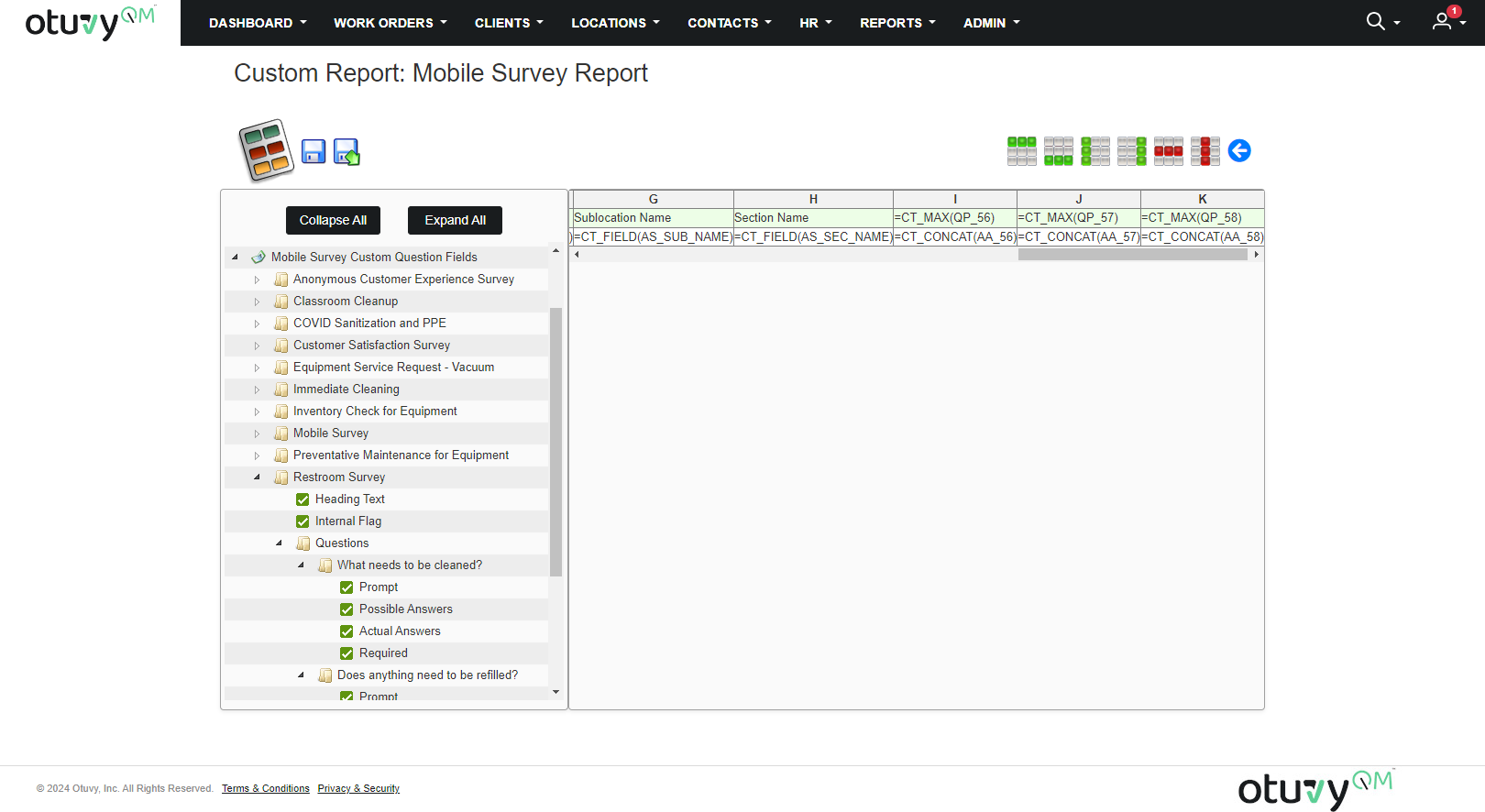Select the Sublocation Name cell
This screenshot has width=1485, height=812.
point(654,218)
